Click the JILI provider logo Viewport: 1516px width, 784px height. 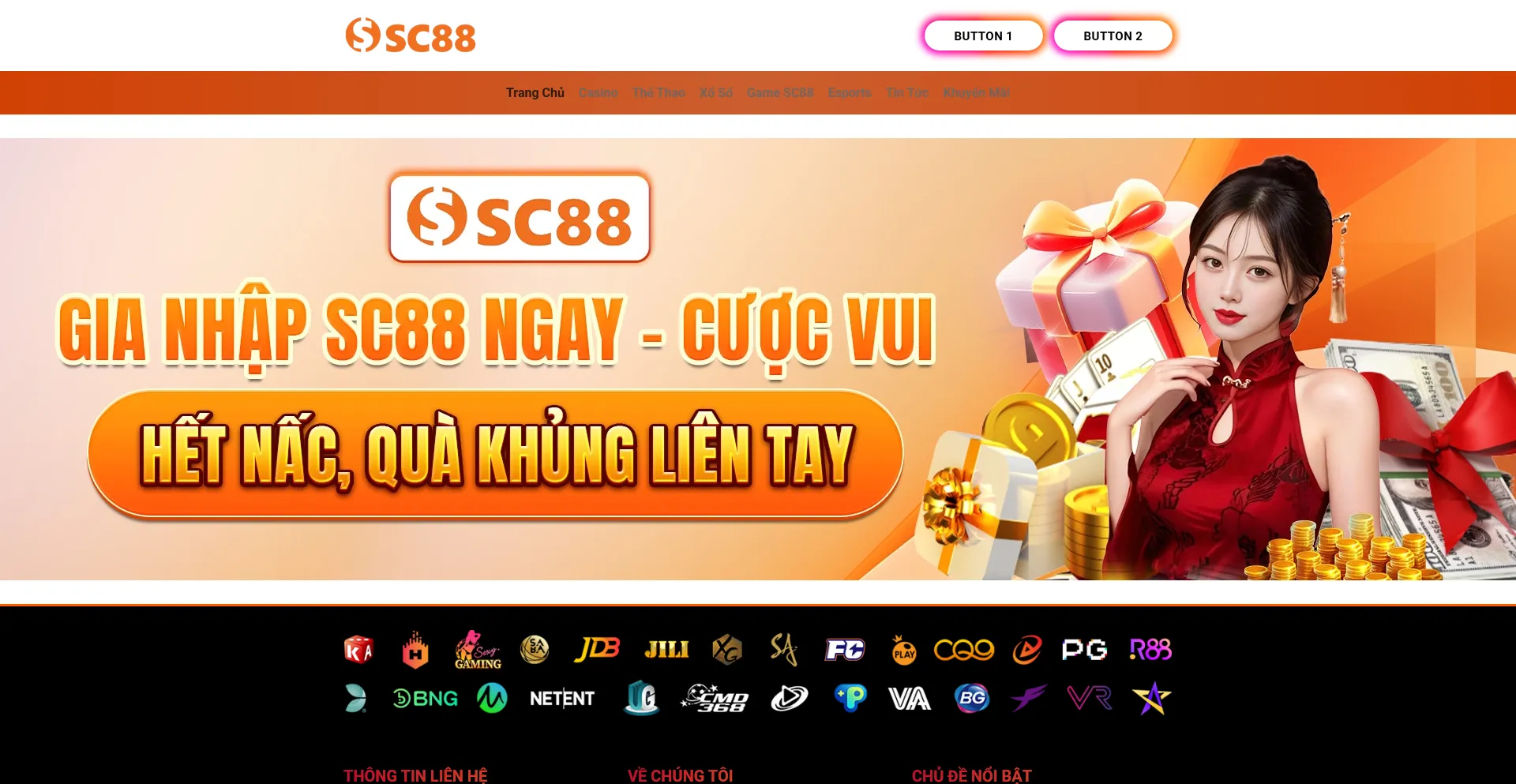666,650
